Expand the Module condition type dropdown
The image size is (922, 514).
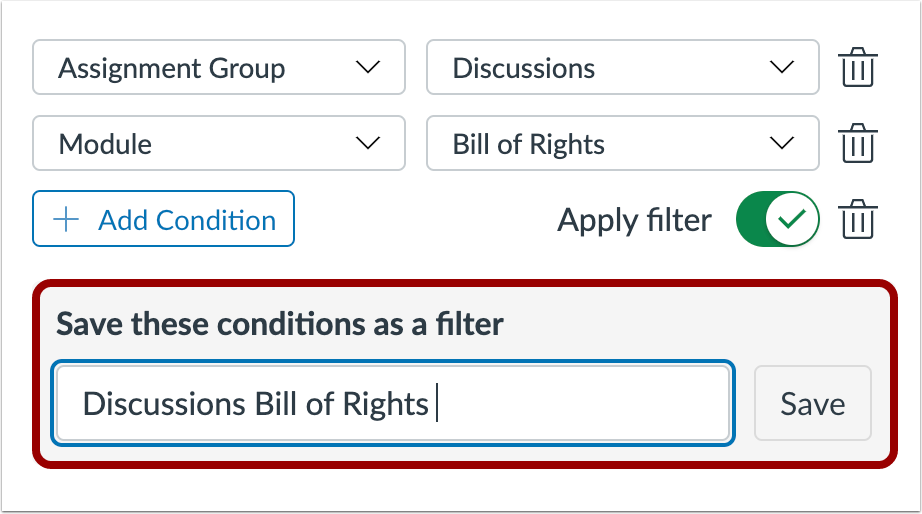(x=218, y=144)
